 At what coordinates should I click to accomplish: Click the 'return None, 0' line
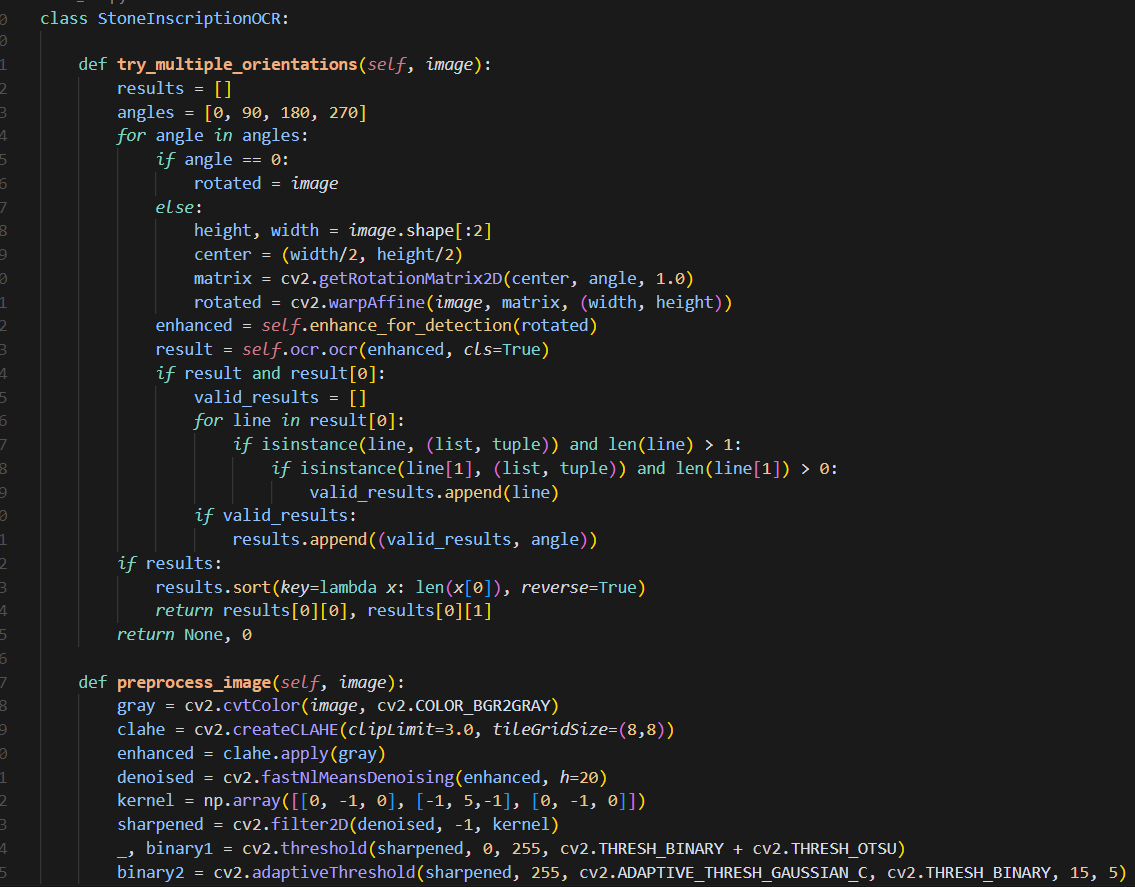[185, 634]
